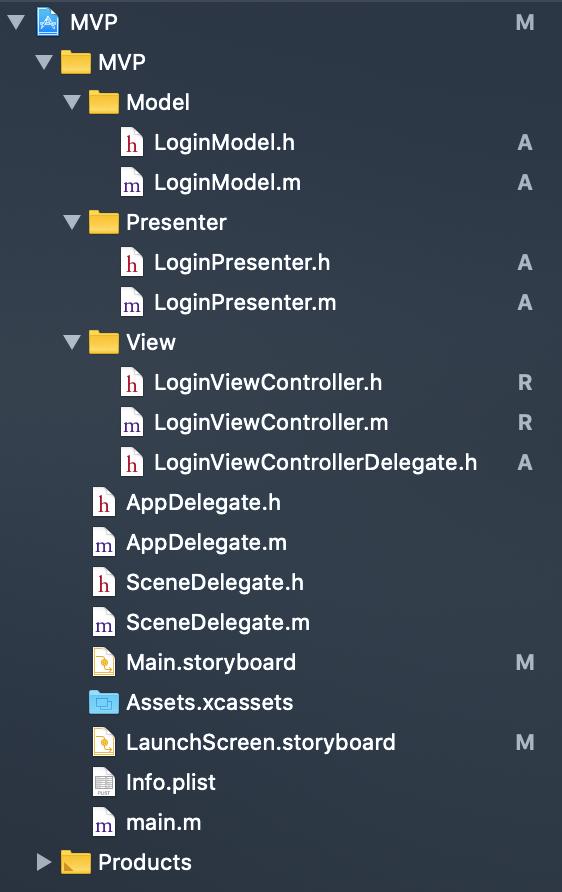Click the Products folder icon

(x=76, y=862)
